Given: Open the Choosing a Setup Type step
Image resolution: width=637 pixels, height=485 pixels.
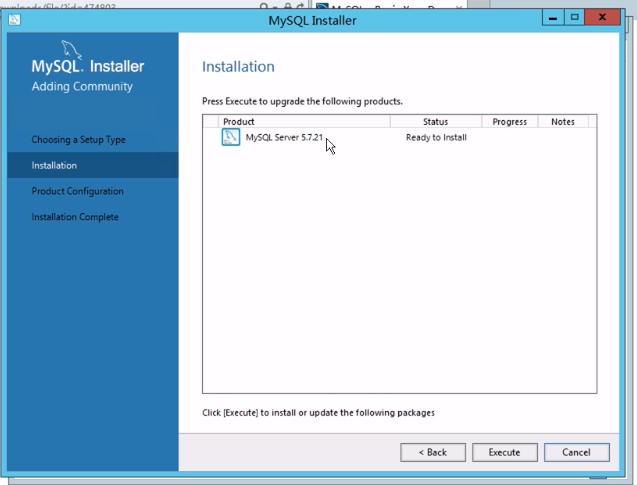Looking at the screenshot, I should [78, 140].
